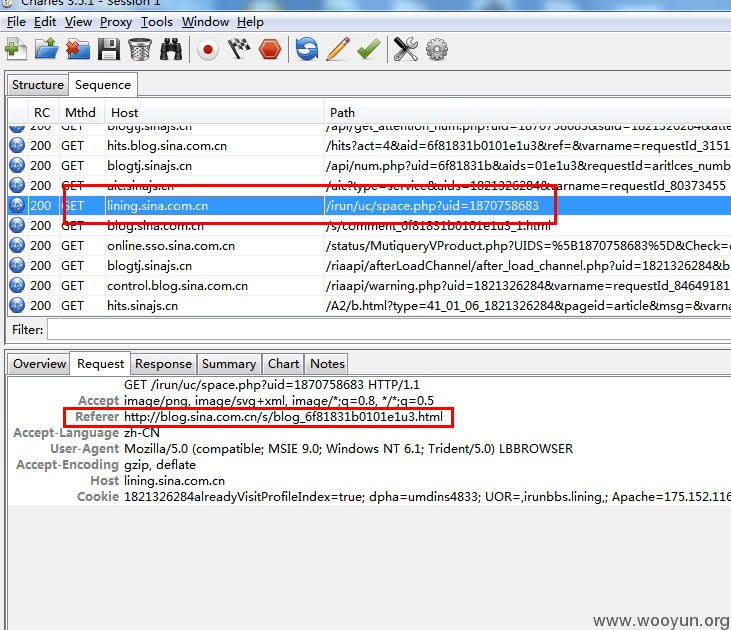This screenshot has height=630, width=731.
Task: Open the Window menu
Action: pyautogui.click(x=205, y=22)
